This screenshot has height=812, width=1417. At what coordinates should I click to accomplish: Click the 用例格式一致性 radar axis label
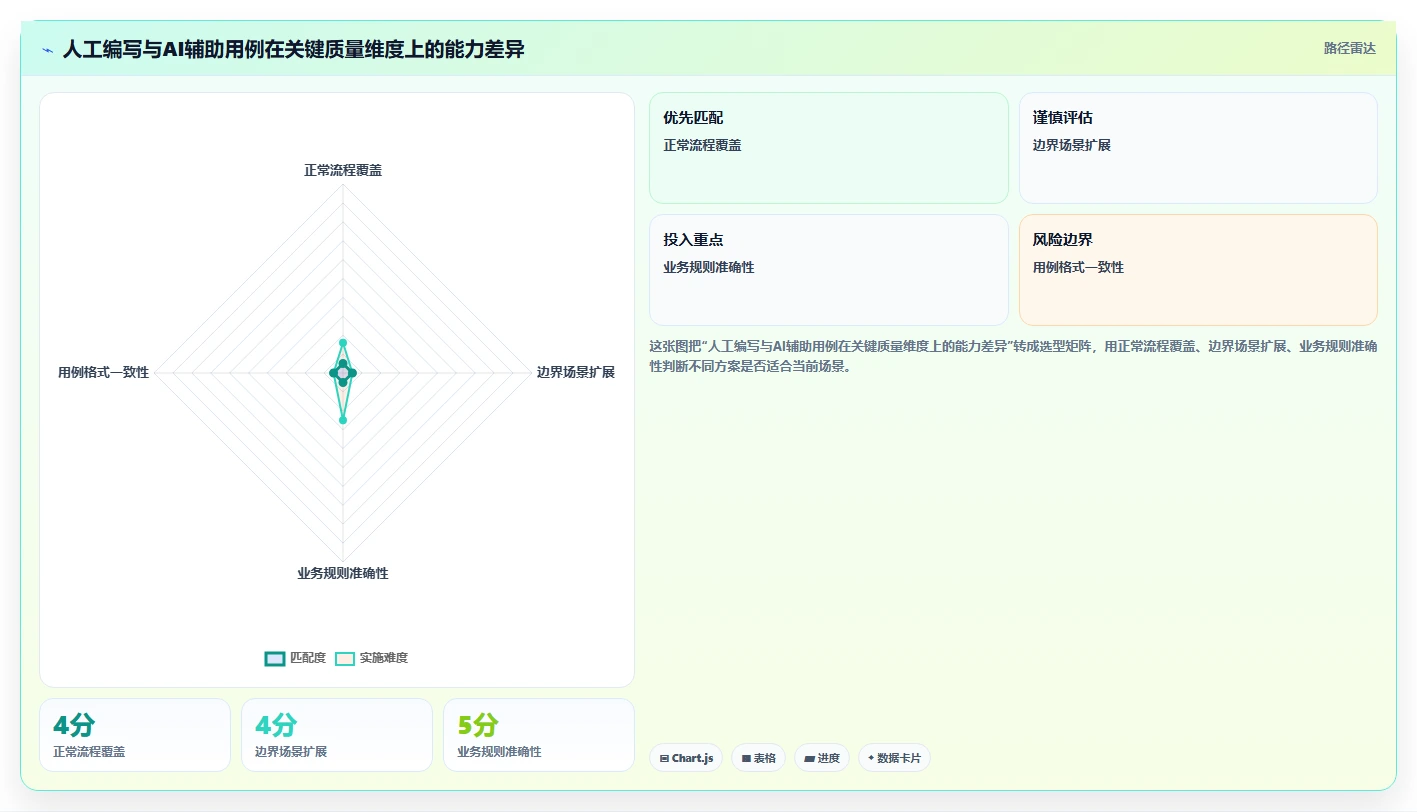point(103,372)
